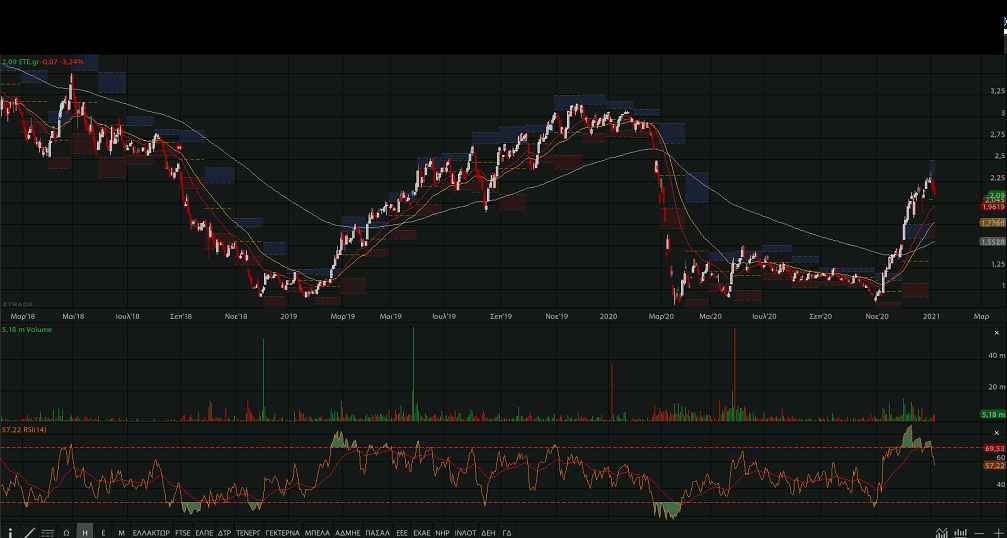Switch to the Ω timeframe
Viewport: 1007px width, 538px height.
(x=66, y=533)
